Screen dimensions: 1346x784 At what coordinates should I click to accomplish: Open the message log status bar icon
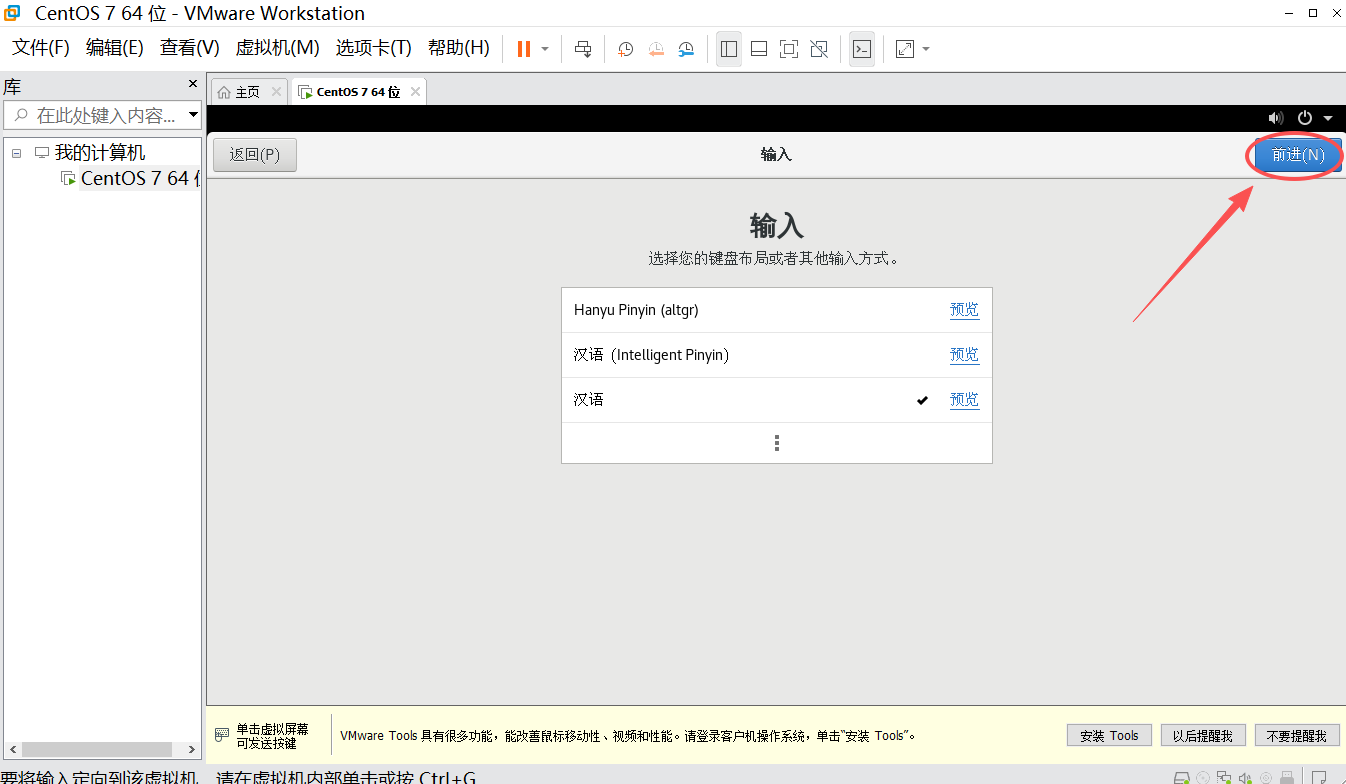(1320, 778)
